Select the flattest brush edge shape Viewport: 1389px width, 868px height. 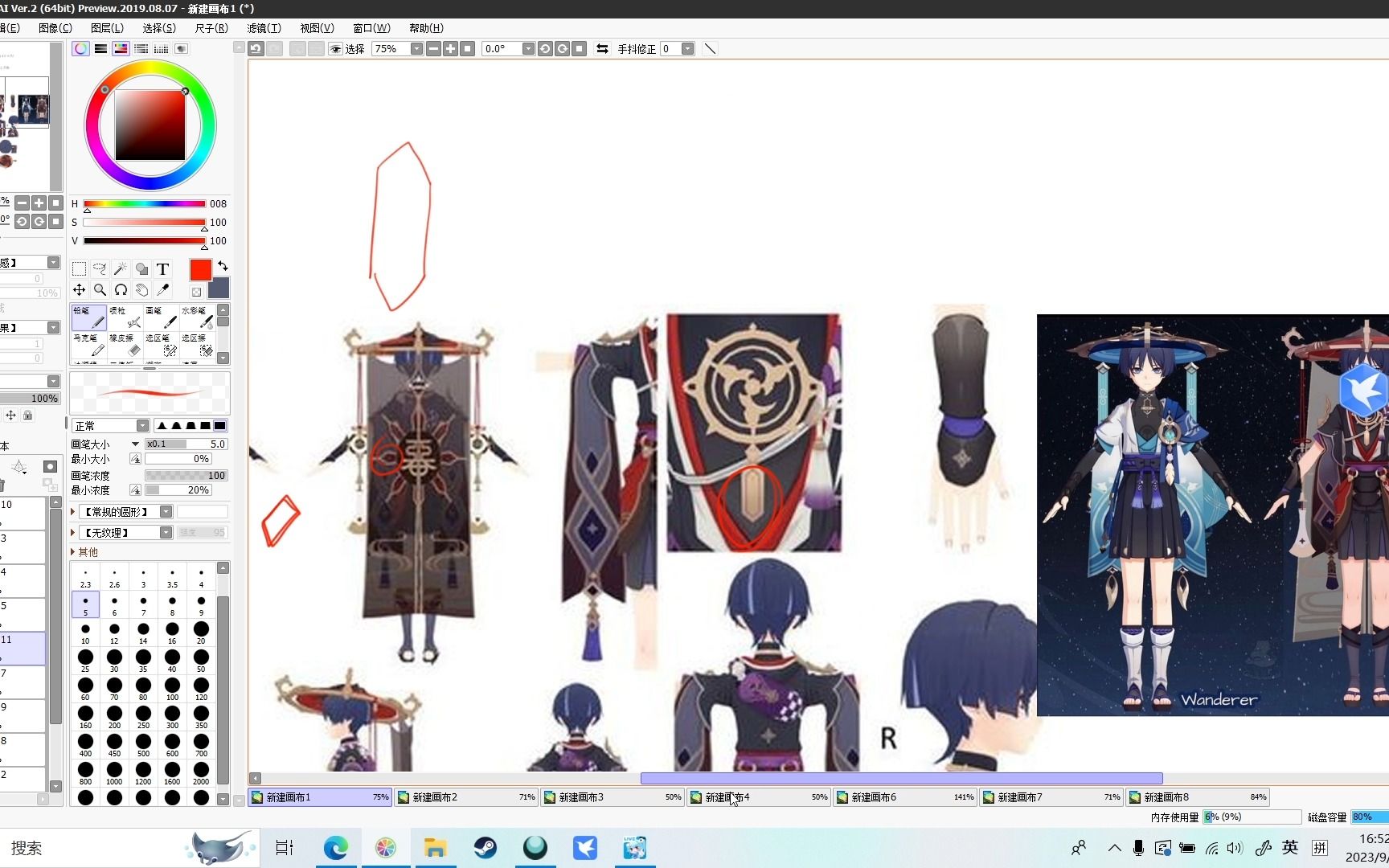[x=219, y=425]
